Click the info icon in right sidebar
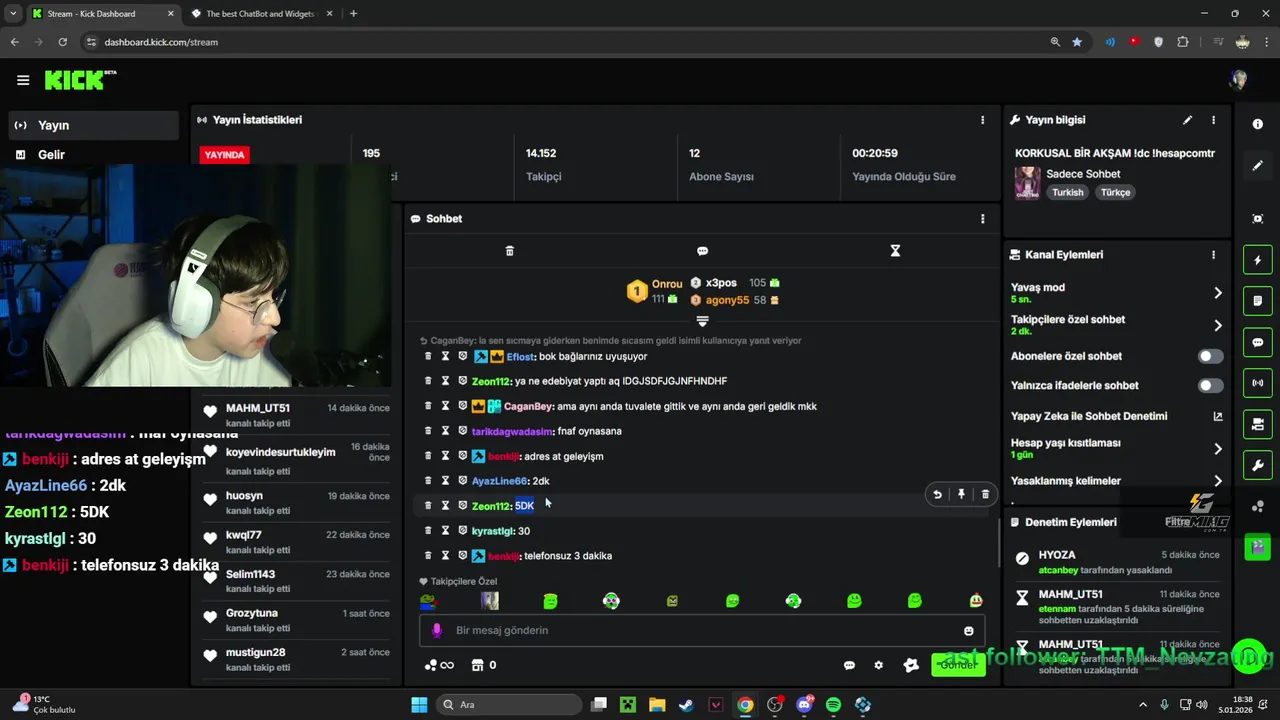 click(x=1257, y=124)
